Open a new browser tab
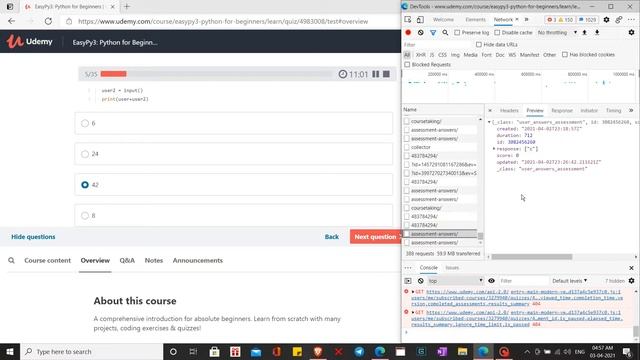Screen dimensions: 640x360 tap(127, 7)
